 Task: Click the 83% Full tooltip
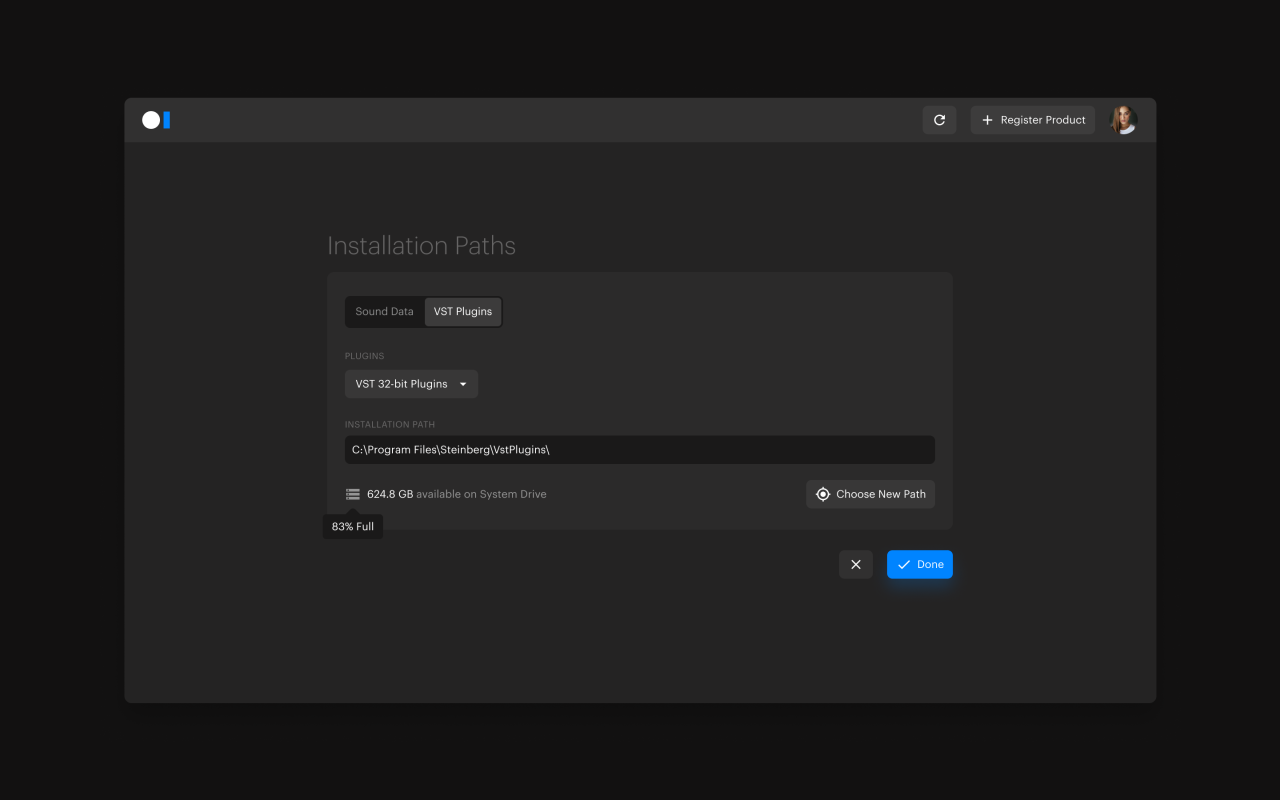pyautogui.click(x=353, y=527)
